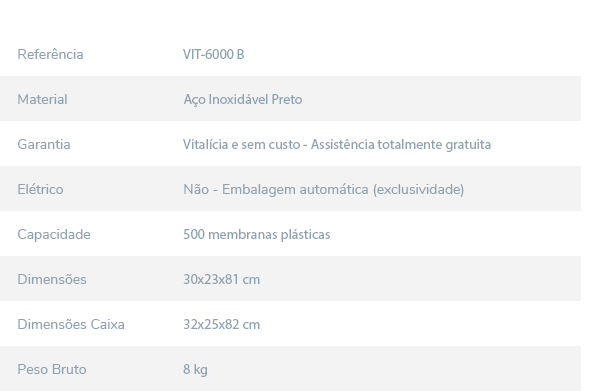Click the Capacidade label
The height and width of the screenshot is (391, 615).
pyautogui.click(x=54, y=235)
